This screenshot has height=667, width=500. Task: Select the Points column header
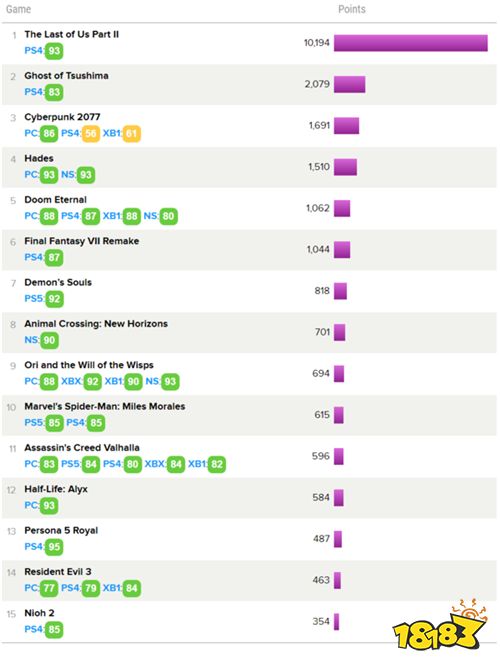click(x=351, y=9)
